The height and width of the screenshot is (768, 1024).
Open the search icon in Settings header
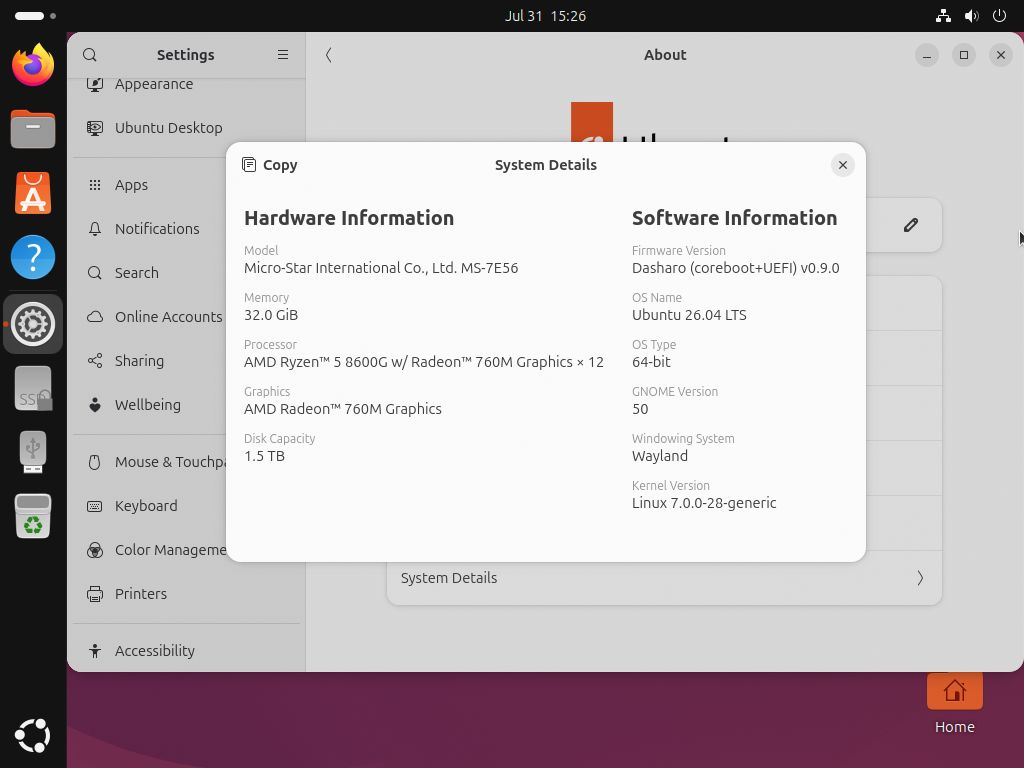(90, 55)
